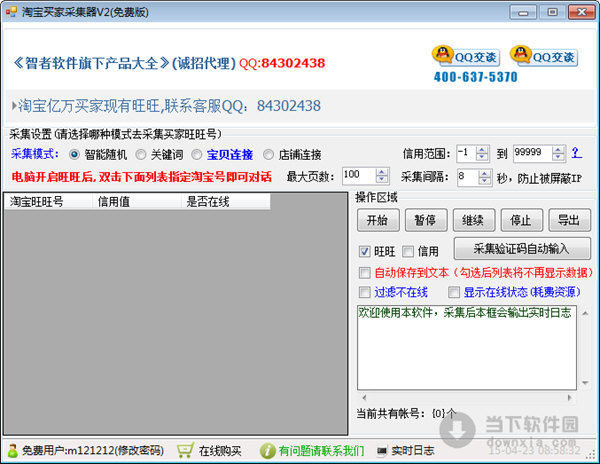
Task: Click the free user avatar icon
Action: point(13,451)
